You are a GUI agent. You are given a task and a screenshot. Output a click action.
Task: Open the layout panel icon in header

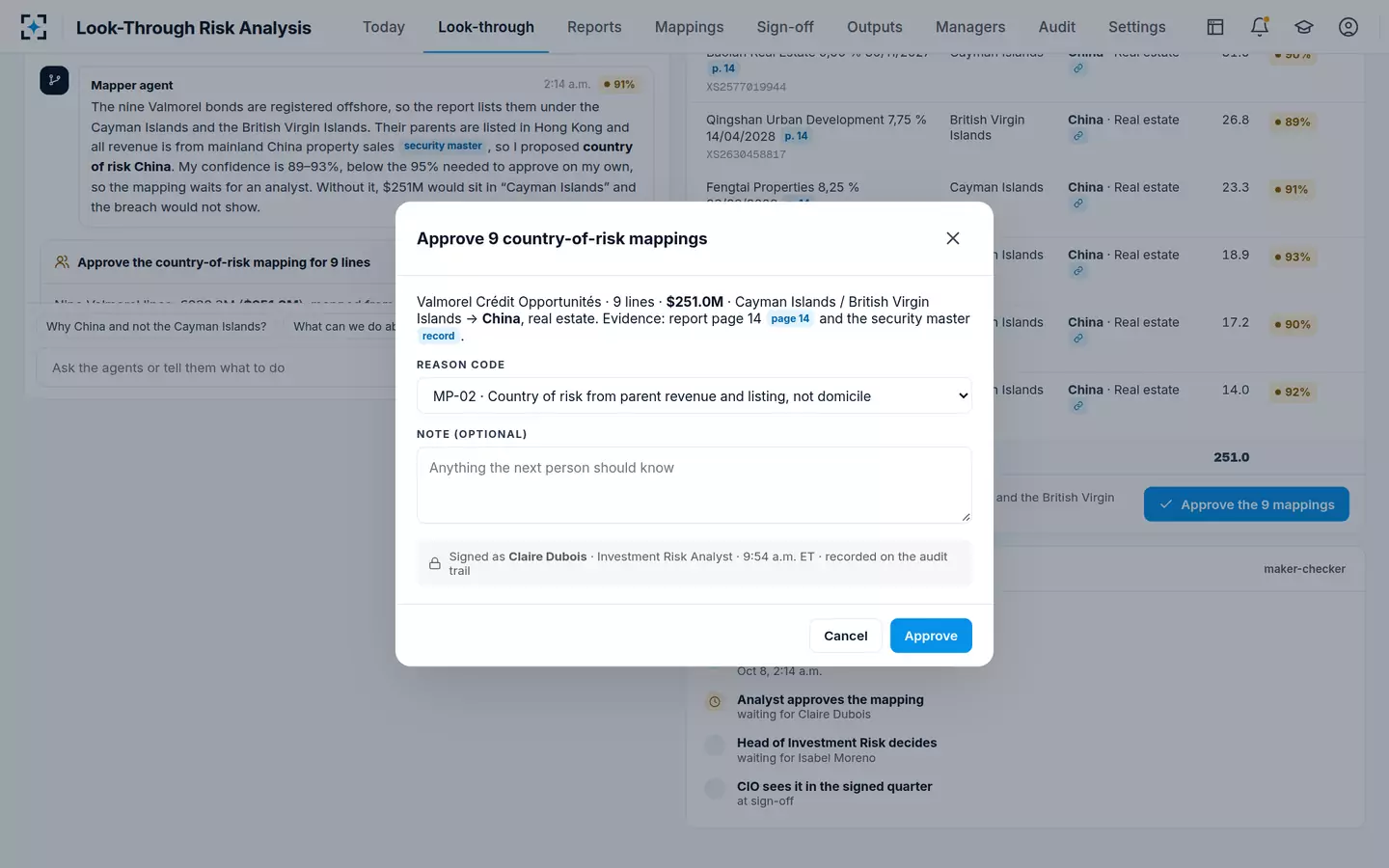point(1215,27)
